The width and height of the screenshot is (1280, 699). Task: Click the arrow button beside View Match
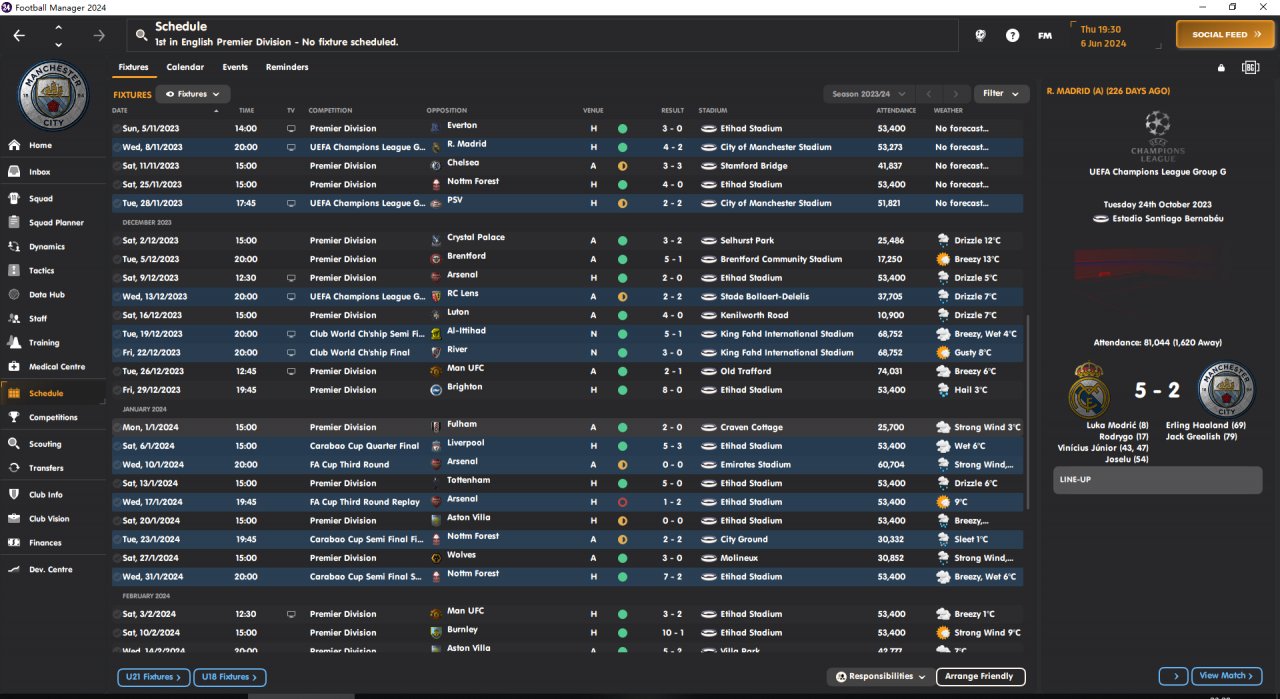point(1173,677)
